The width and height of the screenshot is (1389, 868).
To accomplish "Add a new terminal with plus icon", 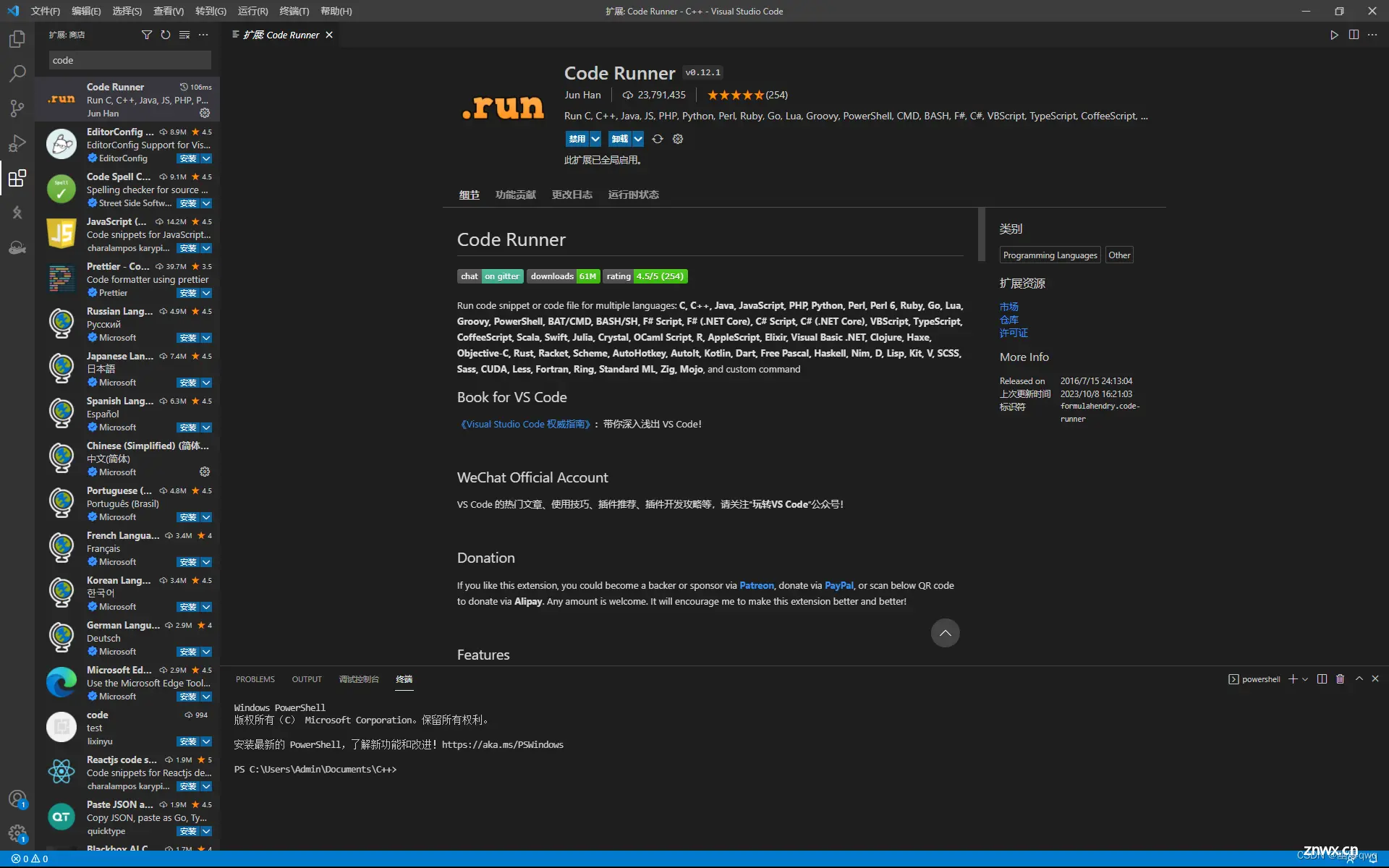I will [x=1293, y=678].
